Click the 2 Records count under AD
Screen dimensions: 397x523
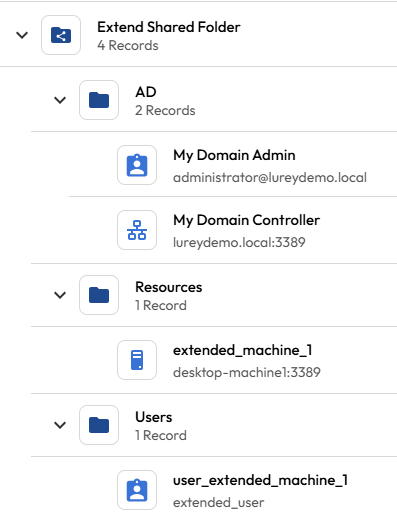165,110
